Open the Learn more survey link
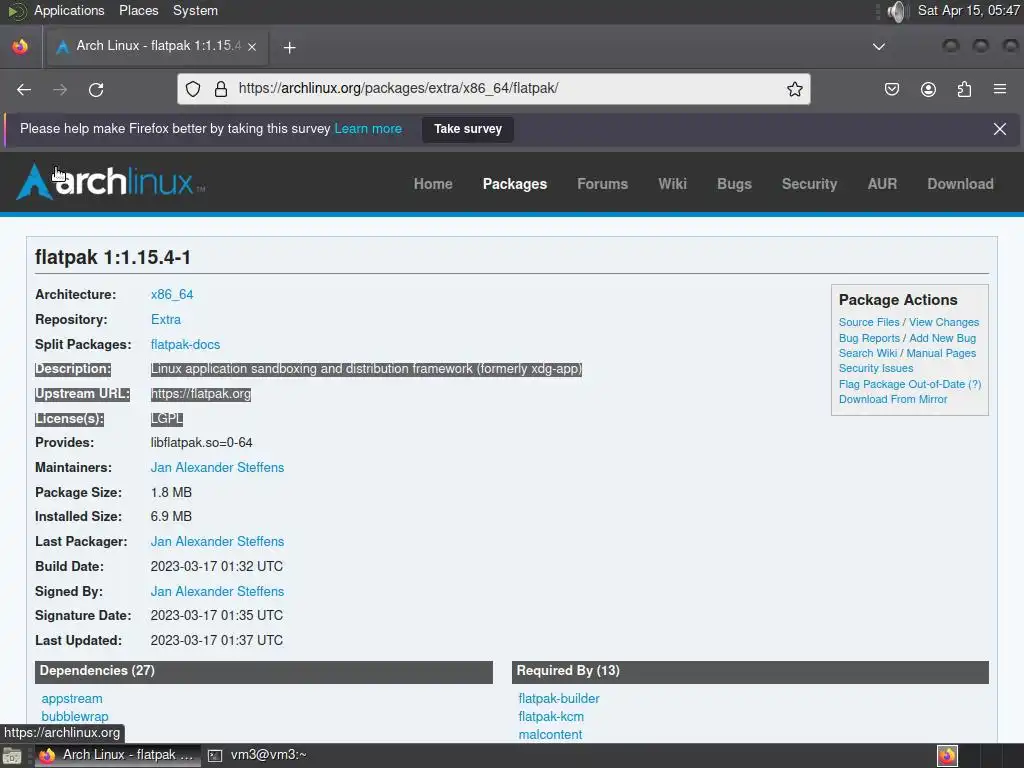 point(368,129)
